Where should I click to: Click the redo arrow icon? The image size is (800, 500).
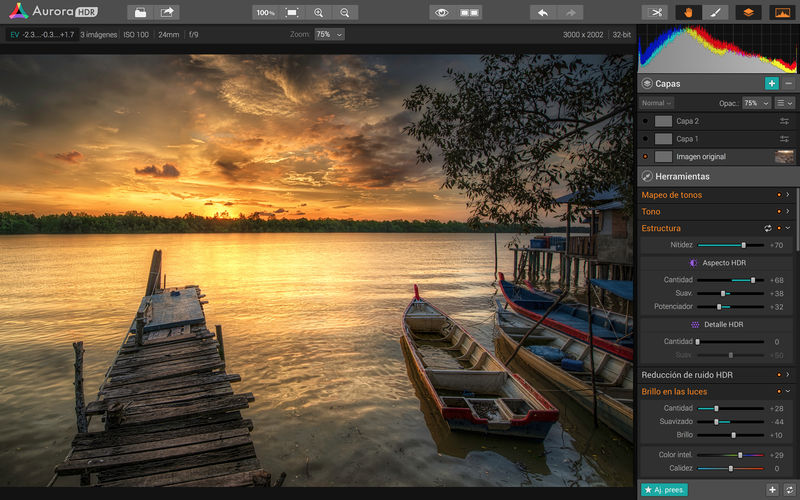click(x=570, y=12)
